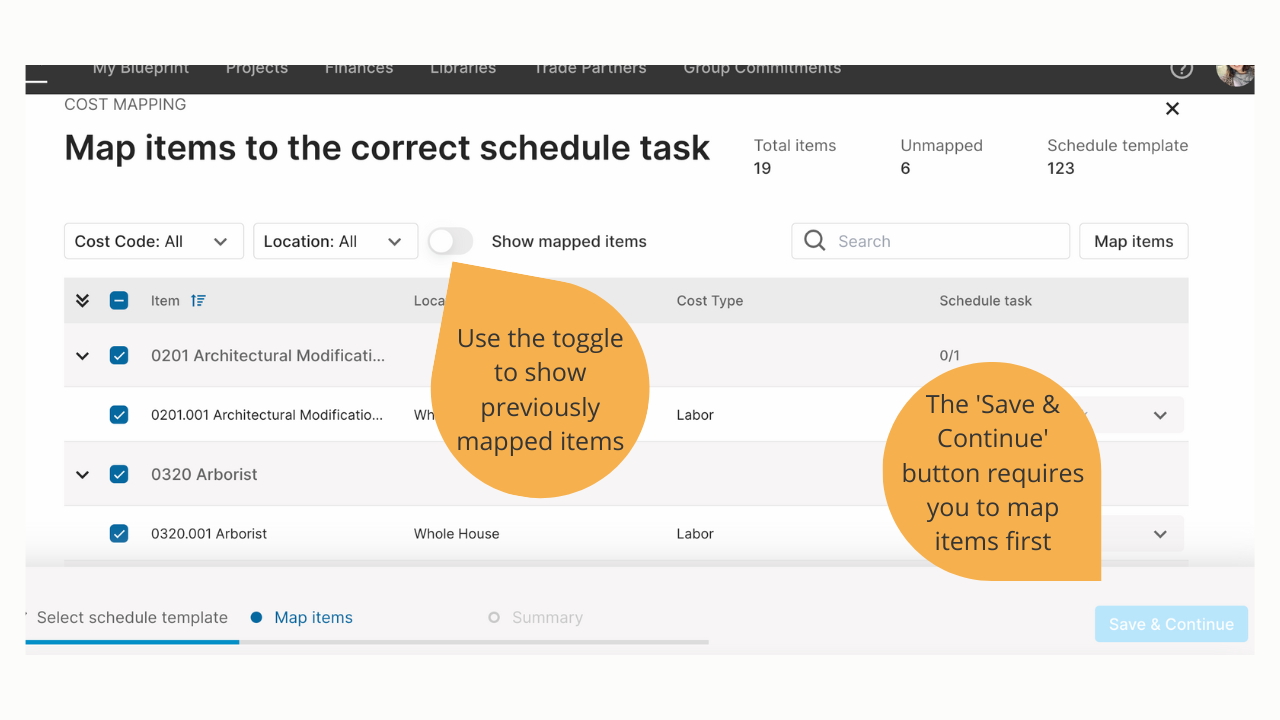Click into the Search field
Image resolution: width=1280 pixels, height=720 pixels.
coord(931,241)
